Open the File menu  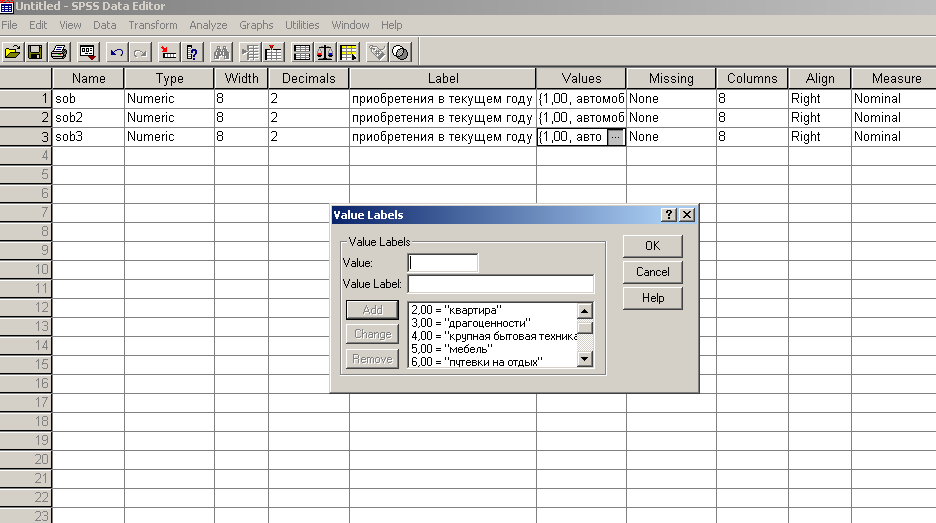[x=10, y=25]
